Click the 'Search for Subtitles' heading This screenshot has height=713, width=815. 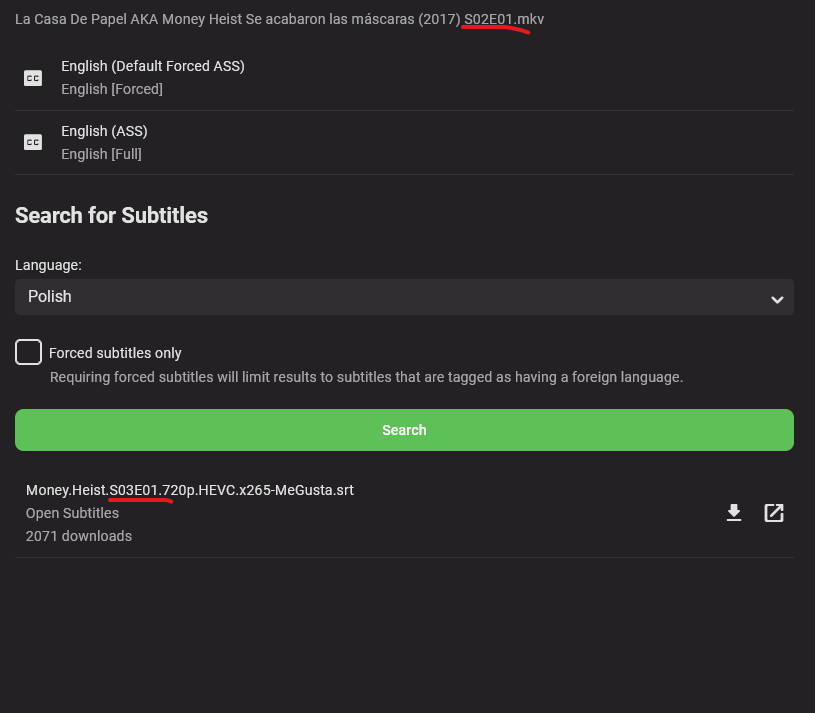[x=111, y=215]
